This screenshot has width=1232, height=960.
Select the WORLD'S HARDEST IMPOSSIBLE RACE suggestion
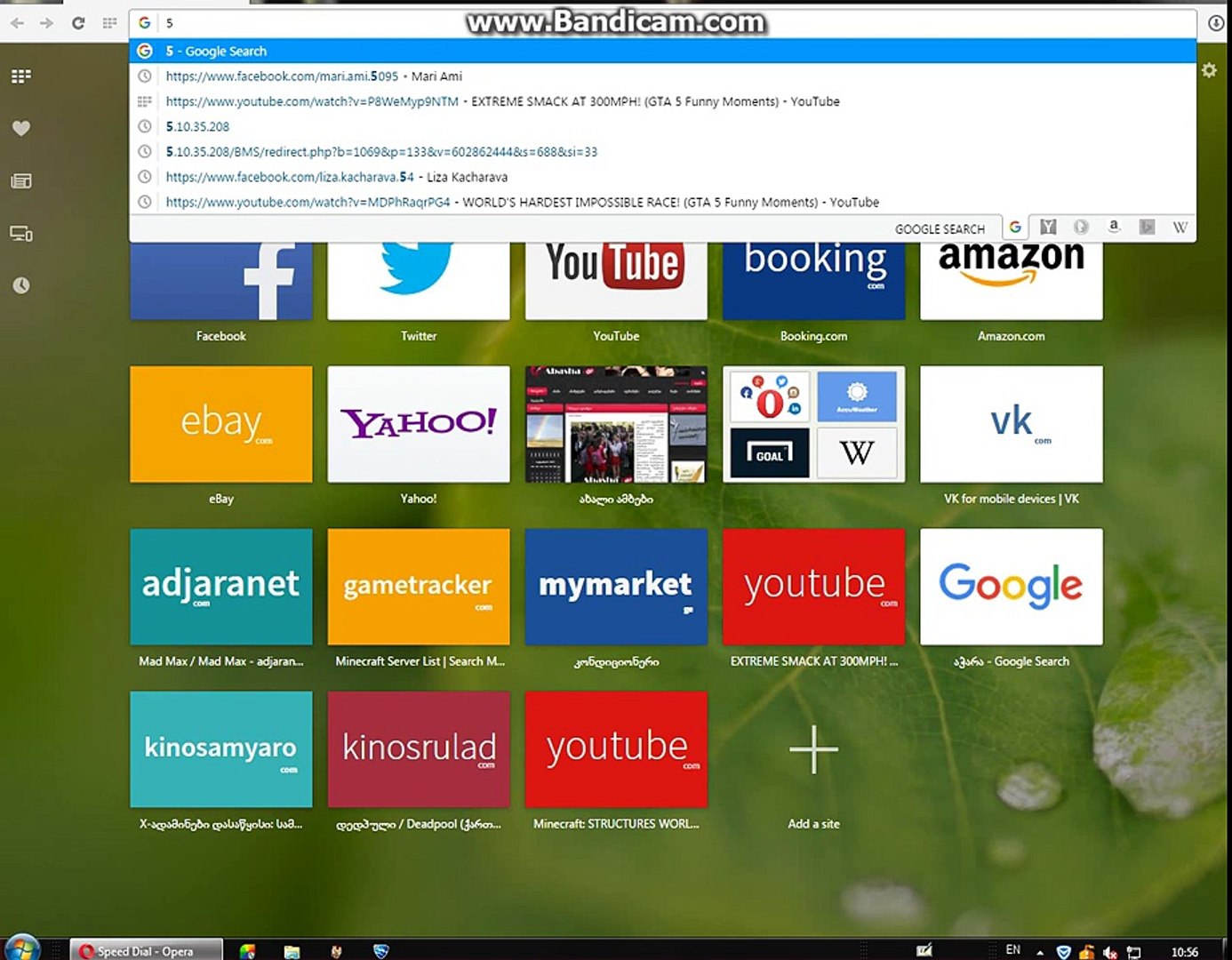pyautogui.click(x=662, y=202)
